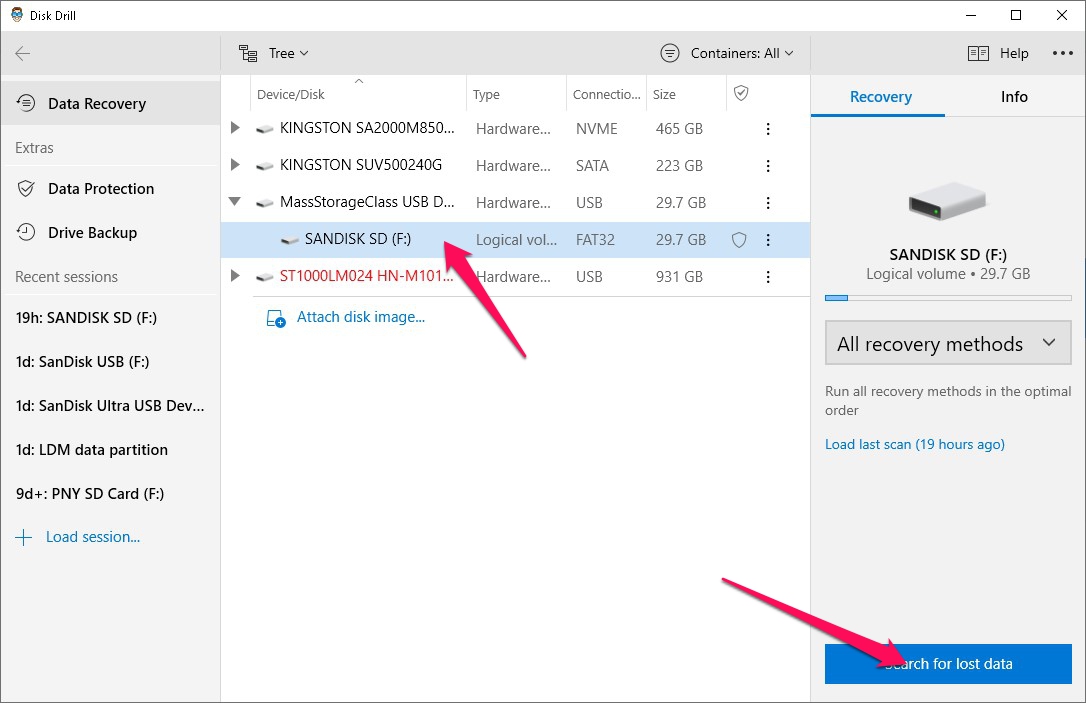Click the Data Protection shield icon in sidebar
The width and height of the screenshot is (1086, 703).
(x=26, y=188)
